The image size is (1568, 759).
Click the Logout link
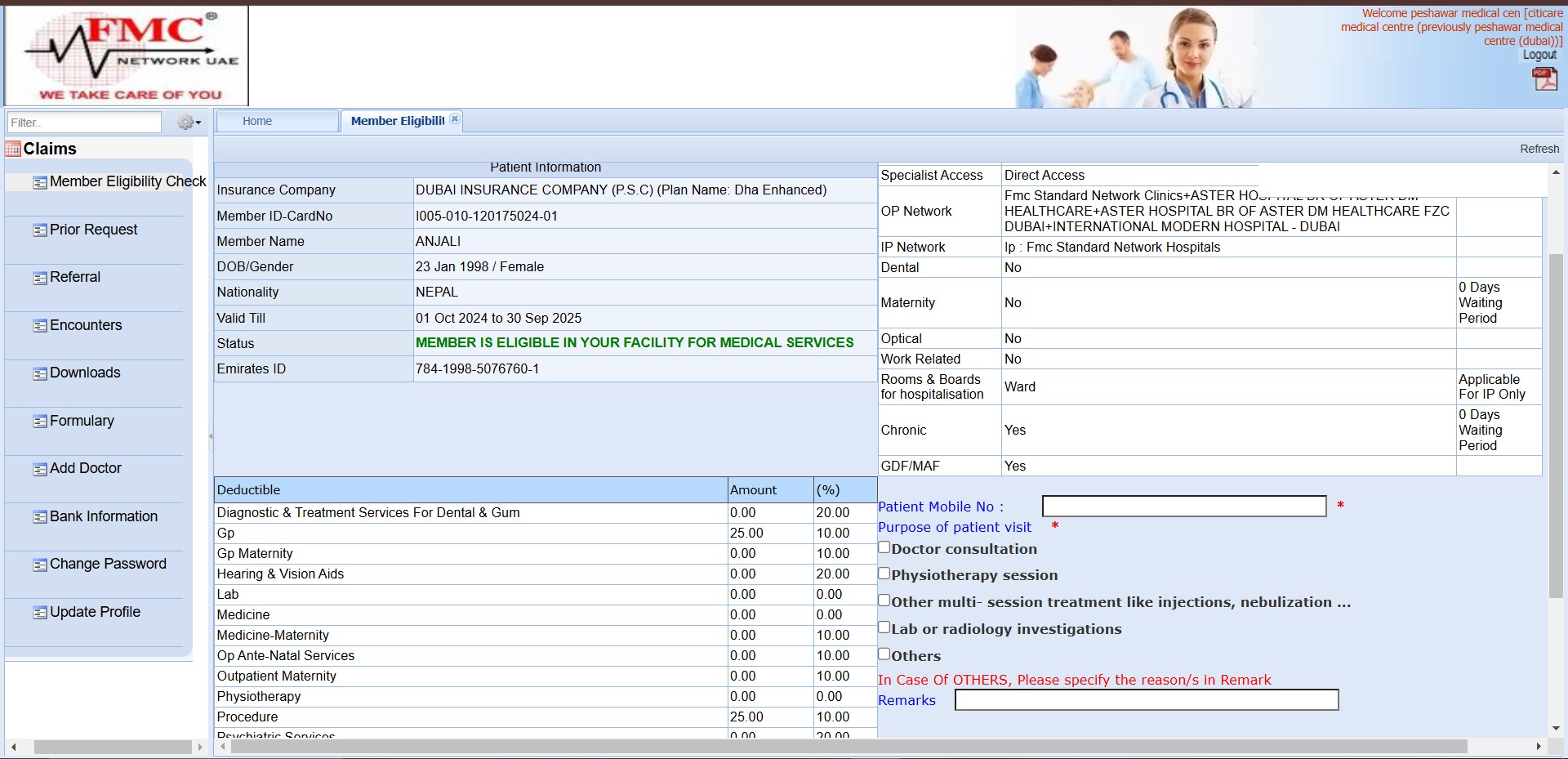(1539, 55)
